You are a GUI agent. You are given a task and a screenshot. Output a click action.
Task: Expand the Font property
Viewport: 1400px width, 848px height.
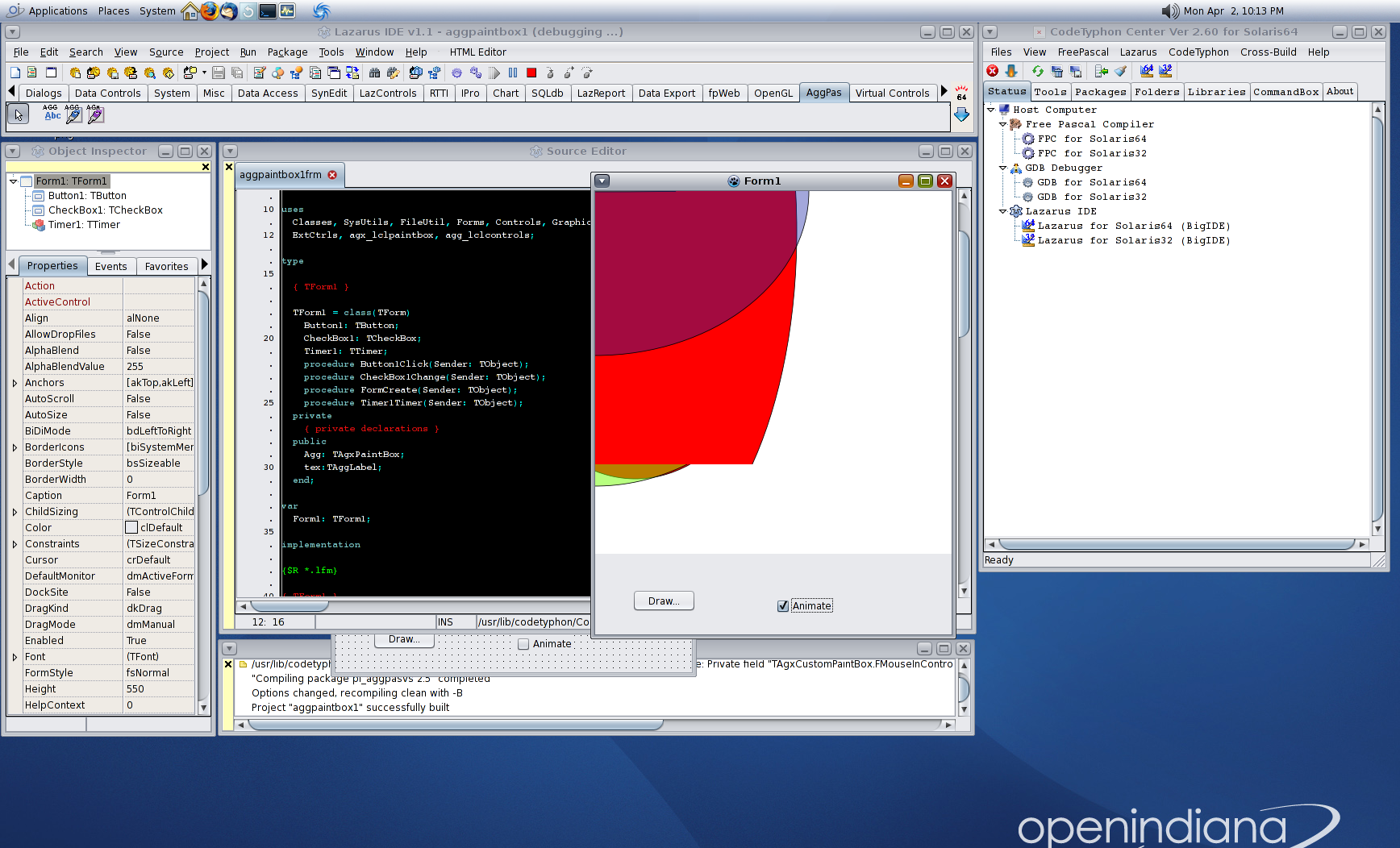pyautogui.click(x=15, y=657)
